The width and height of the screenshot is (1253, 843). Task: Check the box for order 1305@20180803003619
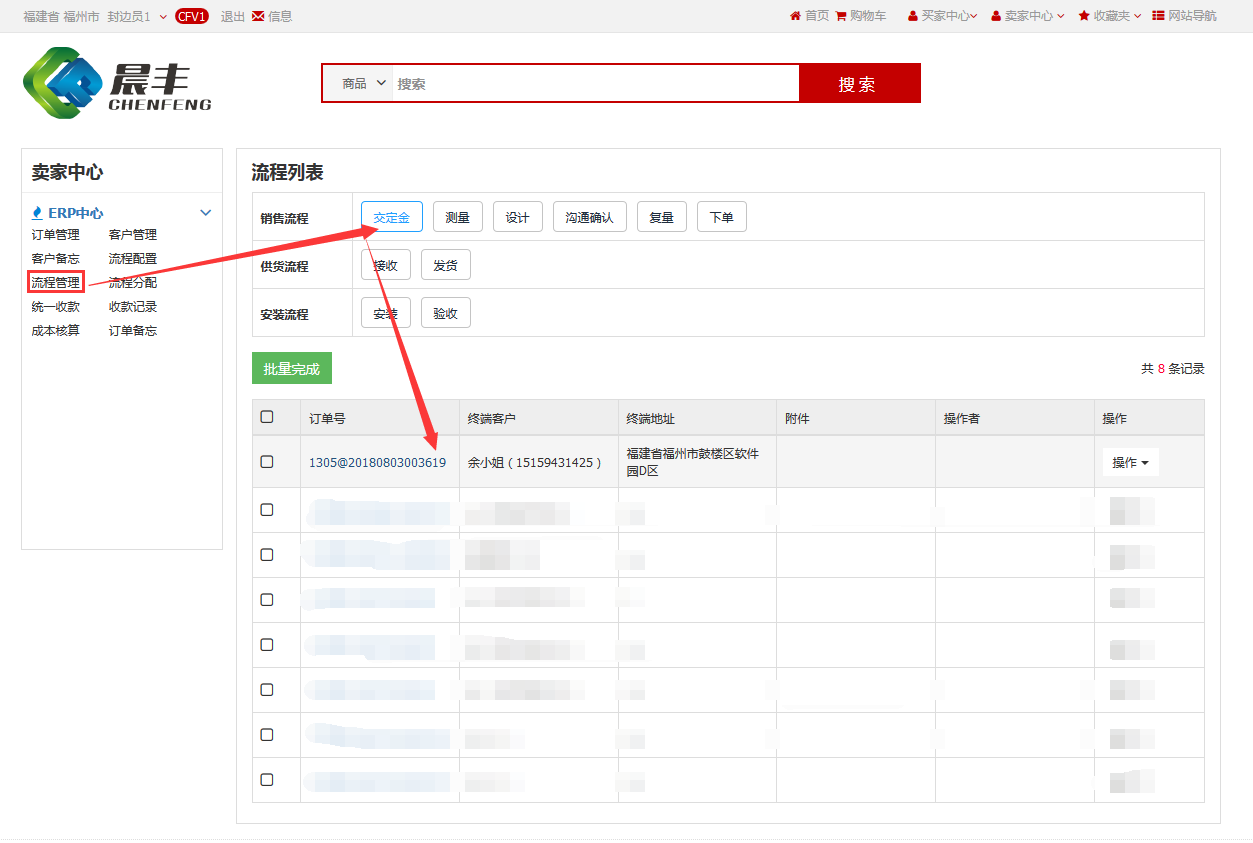(x=267, y=462)
